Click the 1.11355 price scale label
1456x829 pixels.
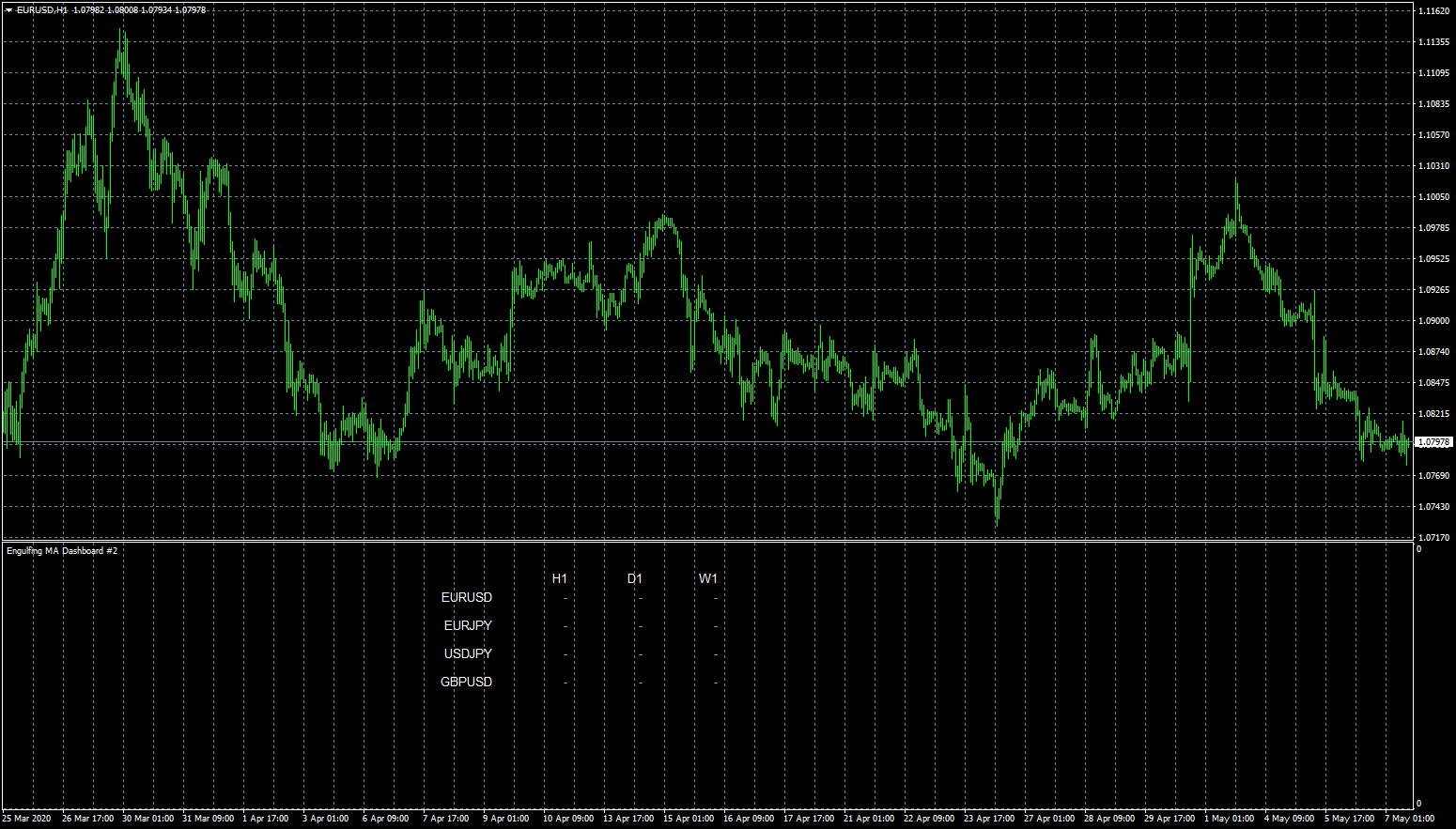pos(1433,42)
